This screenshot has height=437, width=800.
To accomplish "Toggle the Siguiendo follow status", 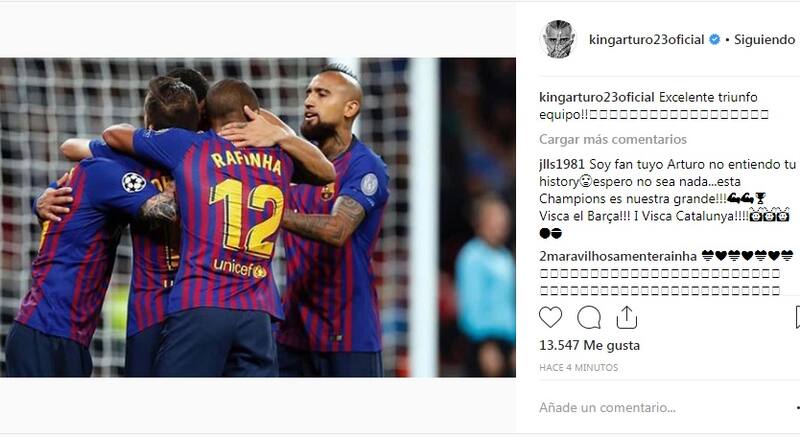I will tap(764, 39).
